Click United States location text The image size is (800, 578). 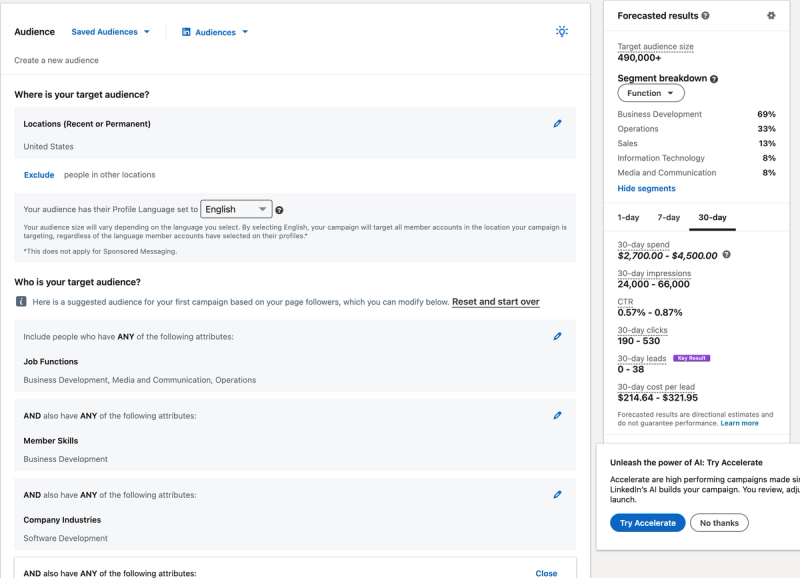click(x=48, y=146)
